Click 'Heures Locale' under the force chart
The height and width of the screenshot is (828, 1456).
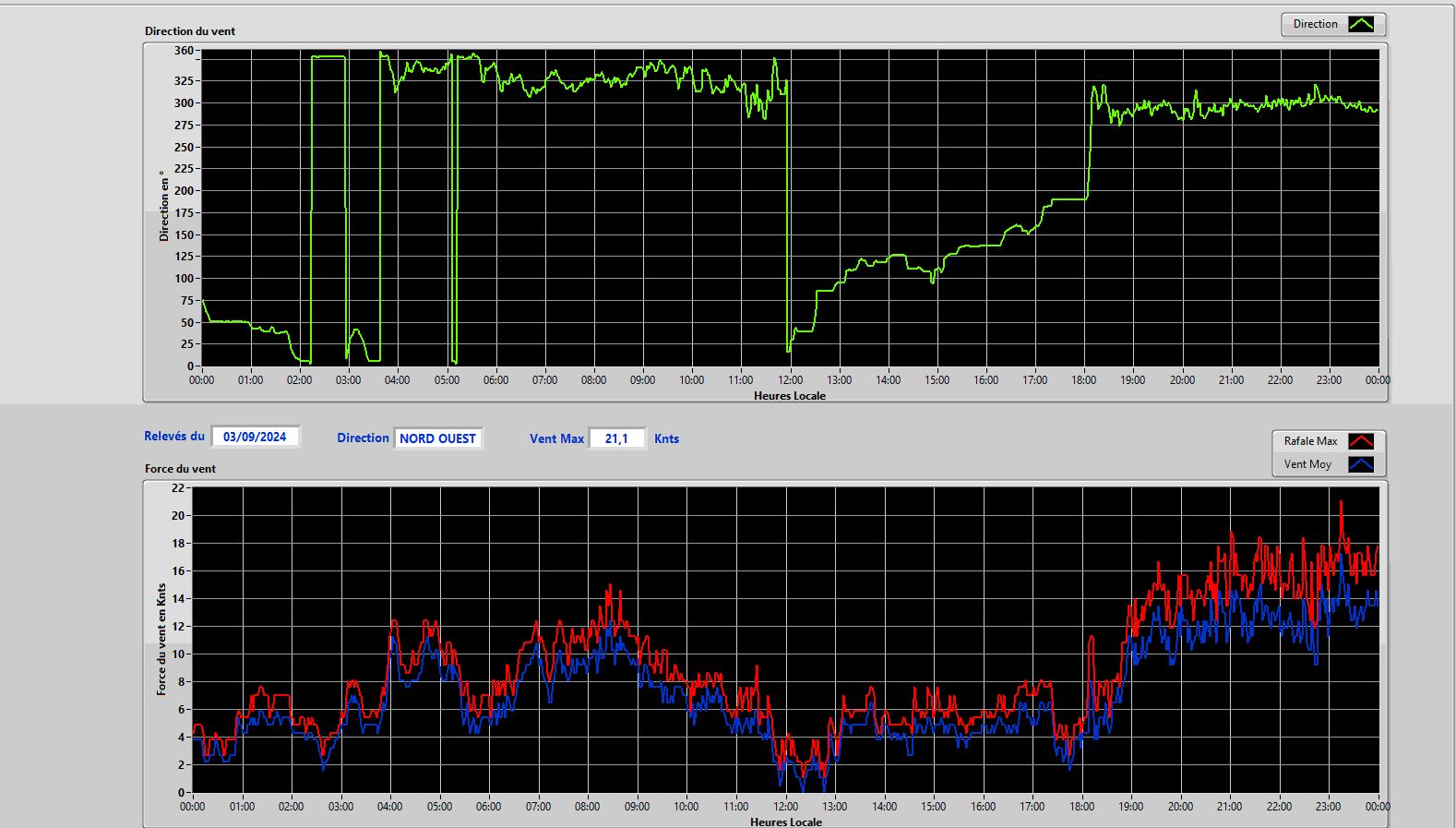click(786, 822)
